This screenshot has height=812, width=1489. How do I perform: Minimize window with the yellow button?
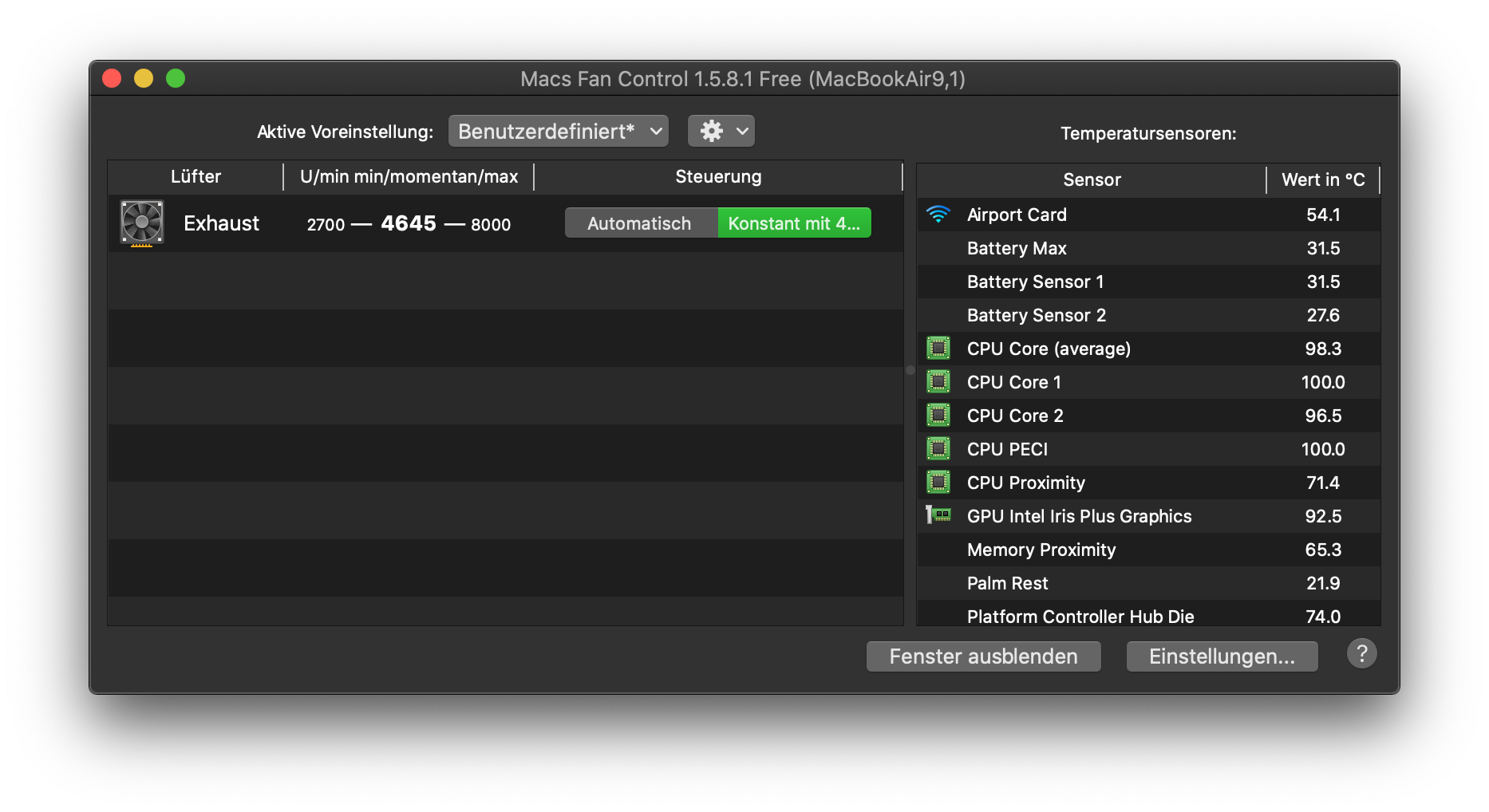coord(144,78)
